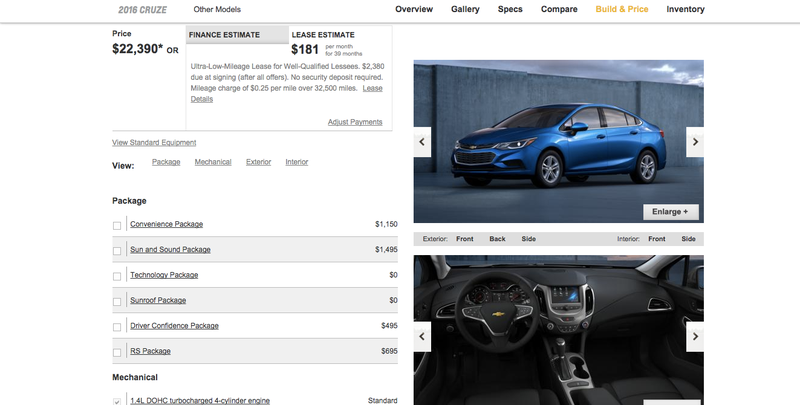Select Interior Front view

657,239
